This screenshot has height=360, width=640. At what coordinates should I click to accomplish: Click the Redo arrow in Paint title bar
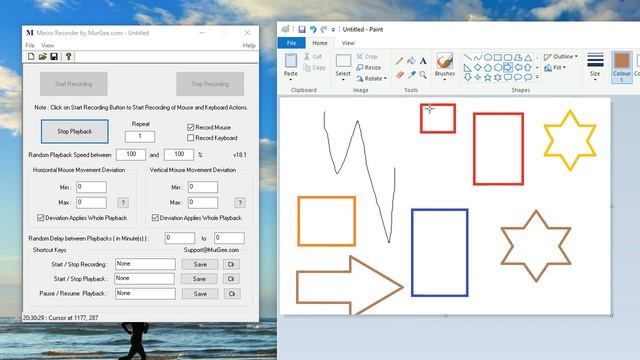tap(324, 29)
